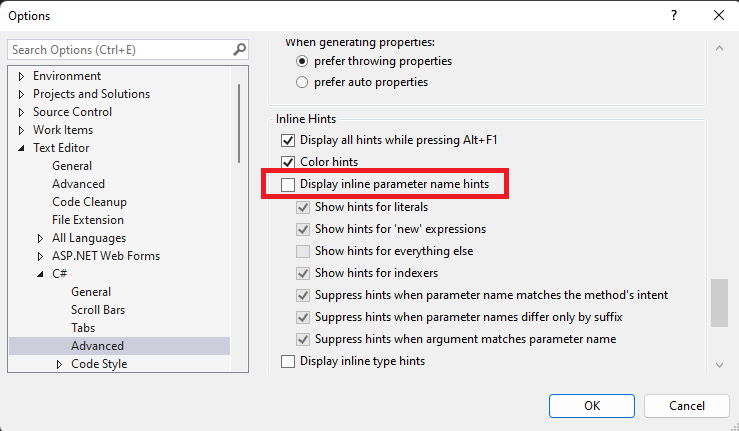Open the Code Cleanup options page
The height and width of the screenshot is (431, 739).
(x=90, y=202)
